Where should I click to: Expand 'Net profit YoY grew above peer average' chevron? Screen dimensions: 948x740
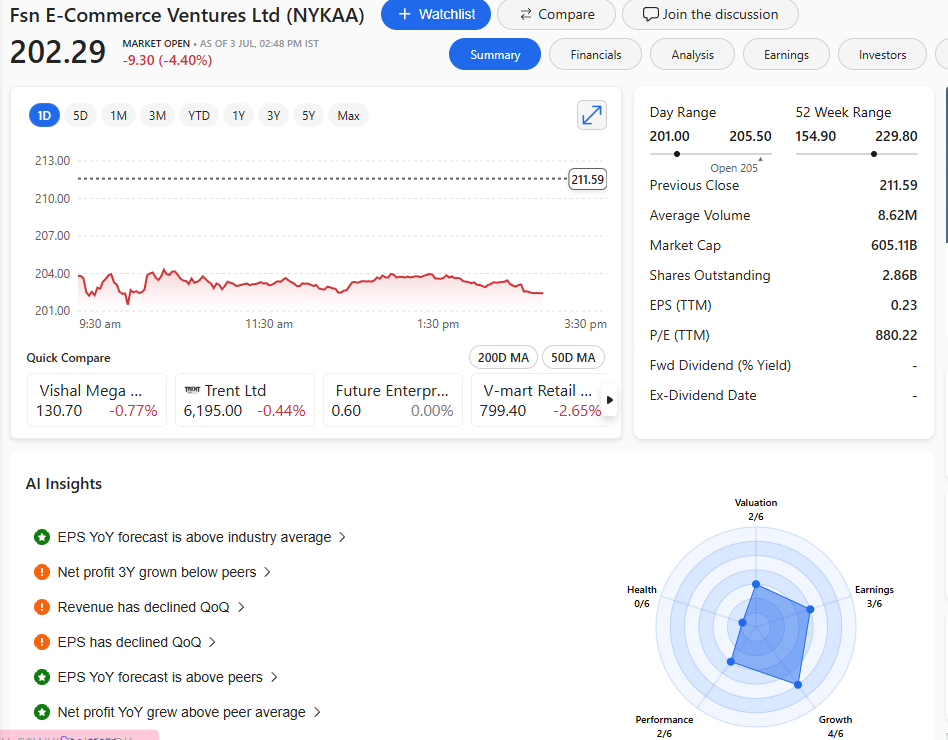pyautogui.click(x=317, y=712)
